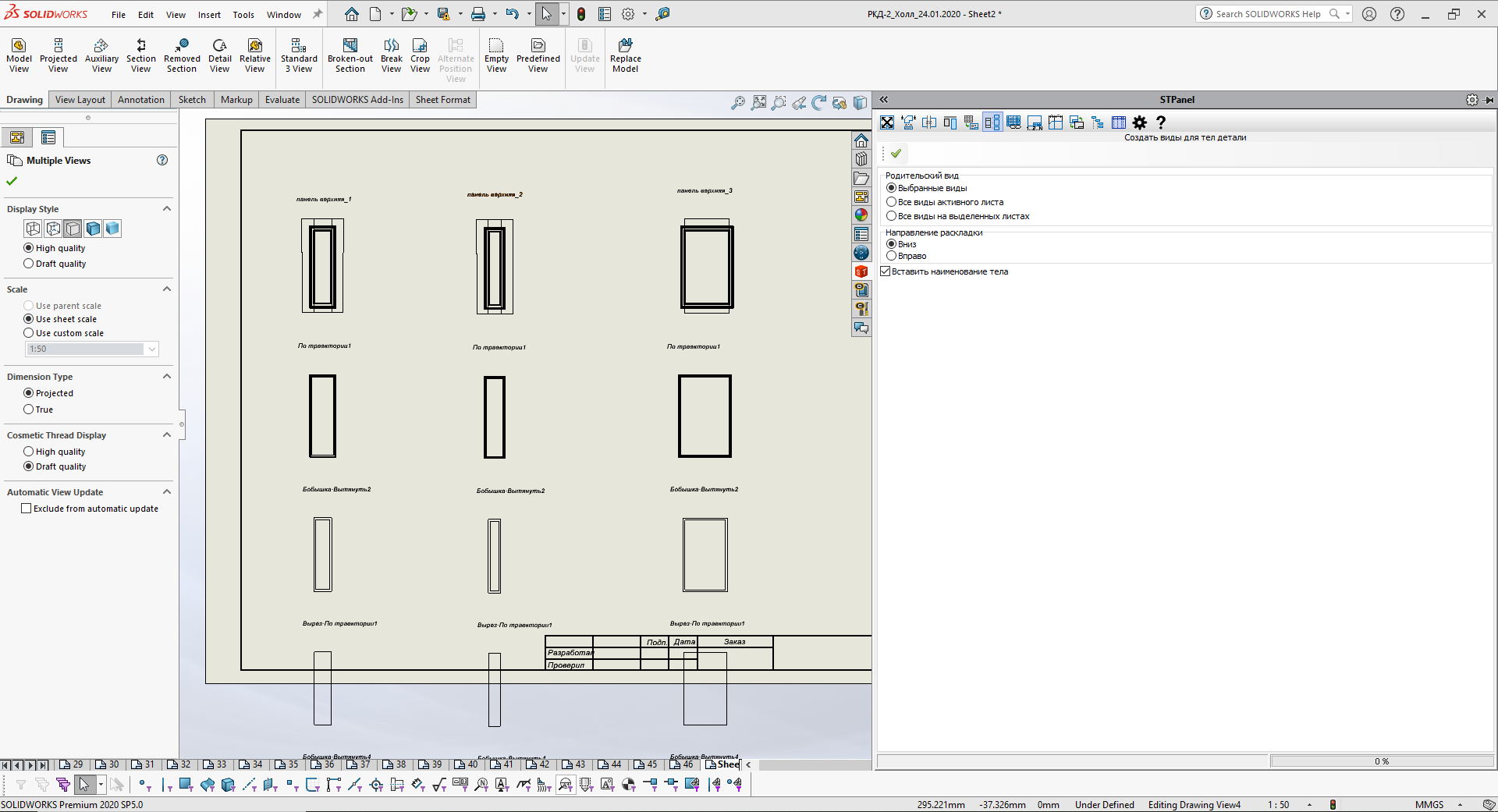The width and height of the screenshot is (1498, 812).
Task: Open the File menu
Action: (x=119, y=15)
